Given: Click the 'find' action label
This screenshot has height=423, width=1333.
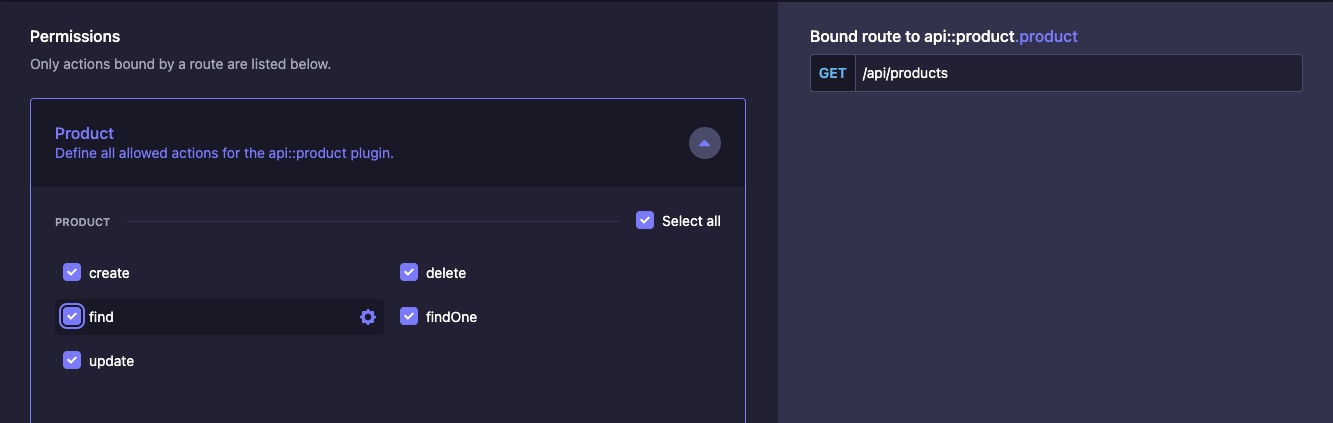Looking at the screenshot, I should coord(101,317).
